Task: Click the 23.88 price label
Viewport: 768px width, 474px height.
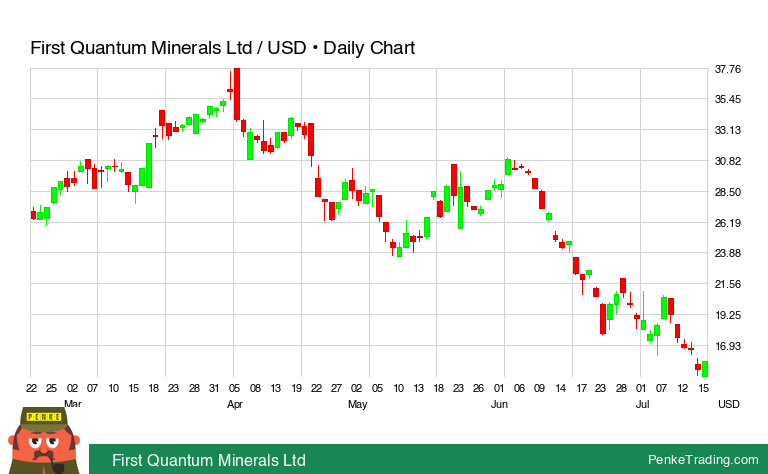Action: [x=727, y=253]
